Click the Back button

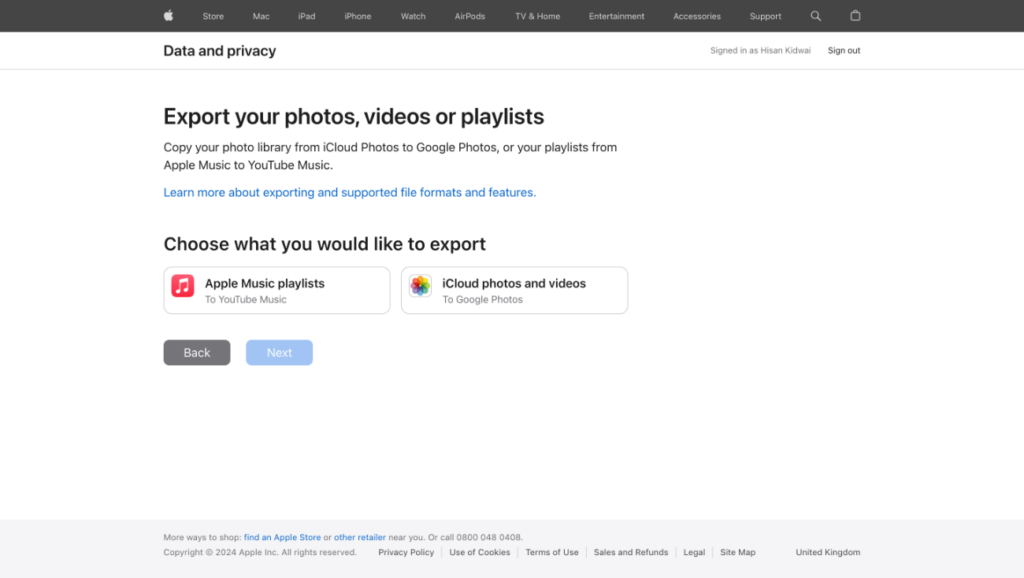(196, 352)
